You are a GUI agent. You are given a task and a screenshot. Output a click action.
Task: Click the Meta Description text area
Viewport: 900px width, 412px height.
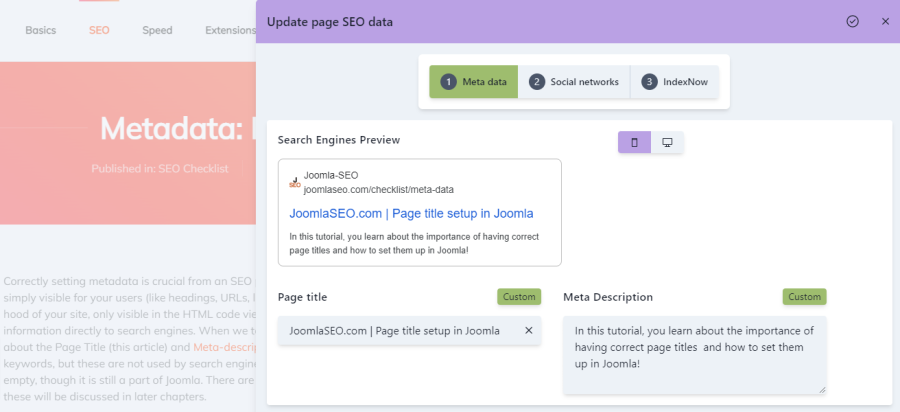pos(695,355)
